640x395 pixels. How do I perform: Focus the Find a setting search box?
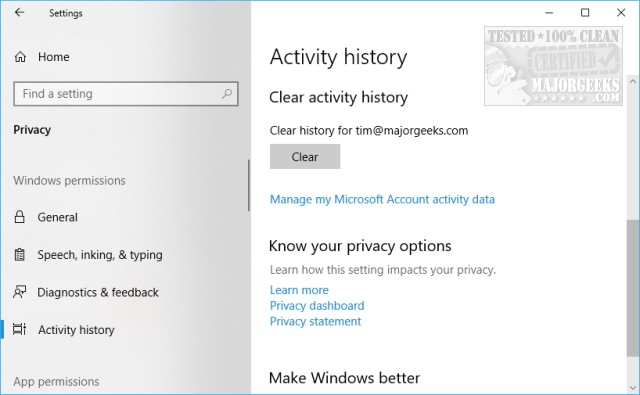pos(126,94)
